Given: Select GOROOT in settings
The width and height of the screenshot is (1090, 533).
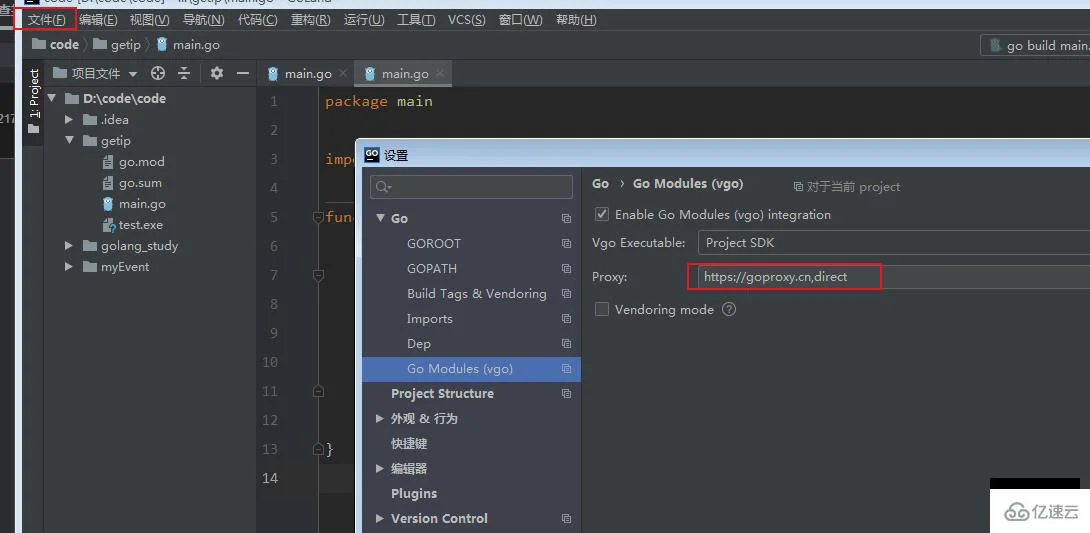Looking at the screenshot, I should tap(434, 243).
